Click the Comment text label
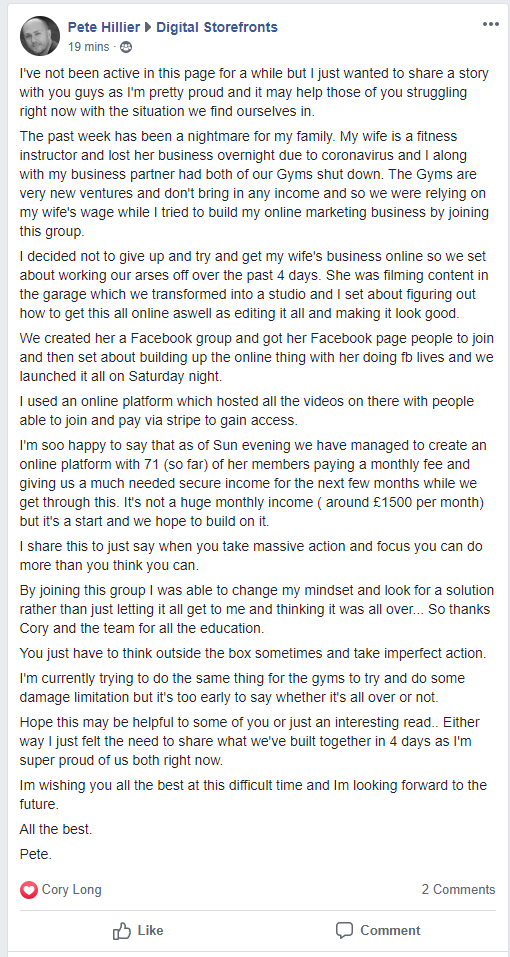 click(x=390, y=931)
